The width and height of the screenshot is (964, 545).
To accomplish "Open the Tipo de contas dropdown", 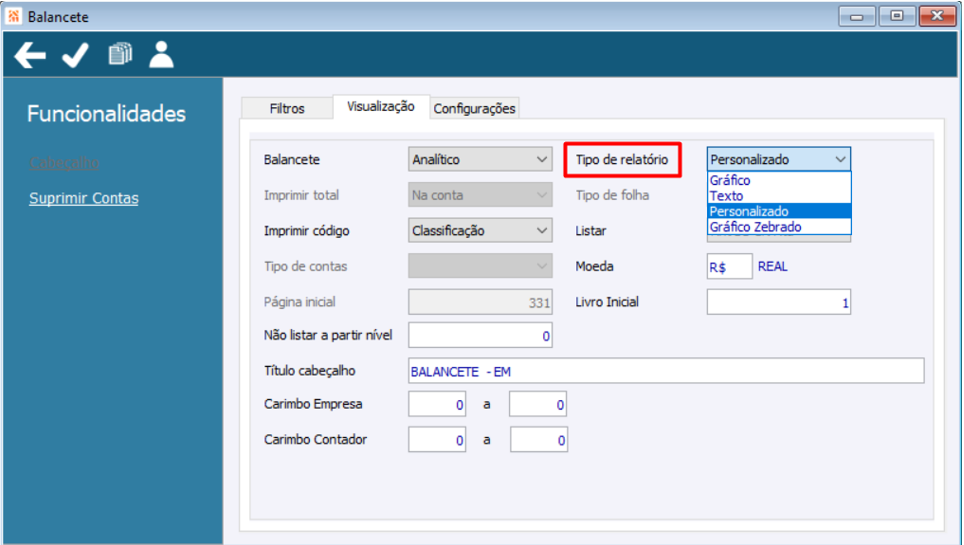I will point(480,266).
